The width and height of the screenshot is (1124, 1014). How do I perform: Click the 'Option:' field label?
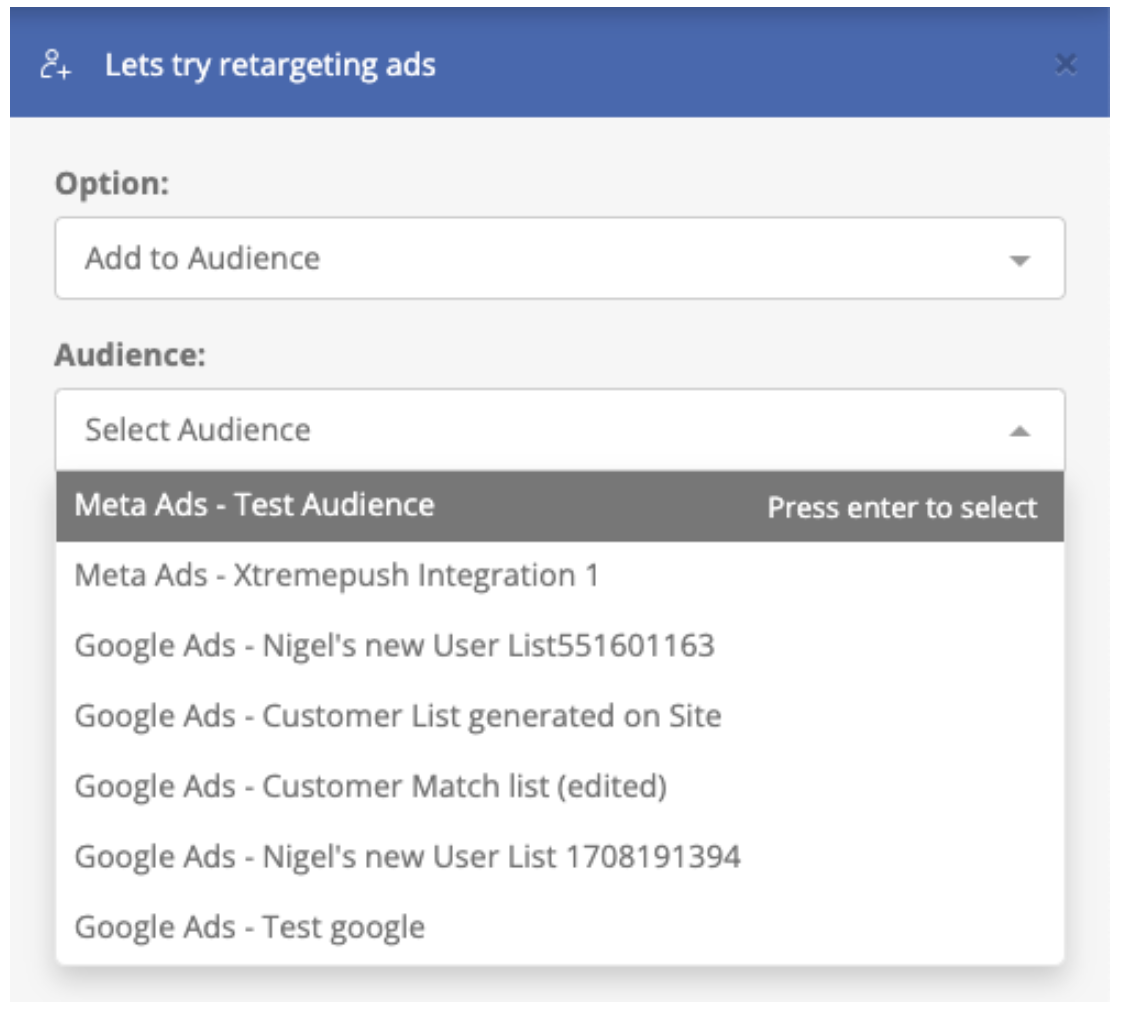pos(113,184)
